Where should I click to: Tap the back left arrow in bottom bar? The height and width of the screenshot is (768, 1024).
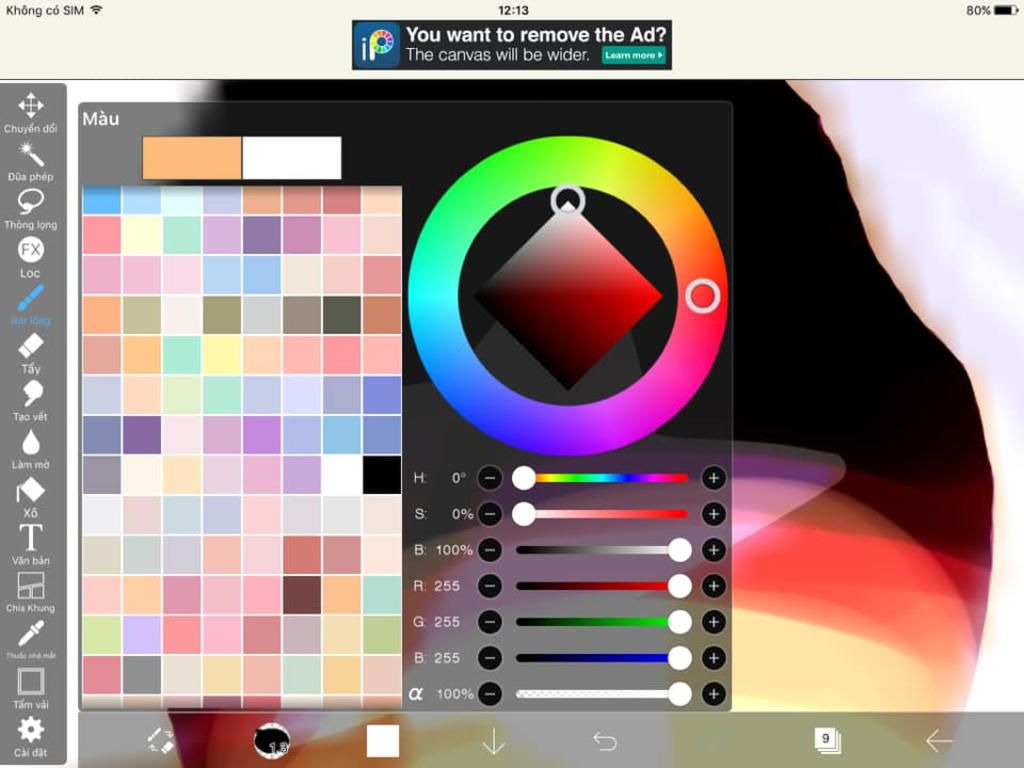point(939,741)
